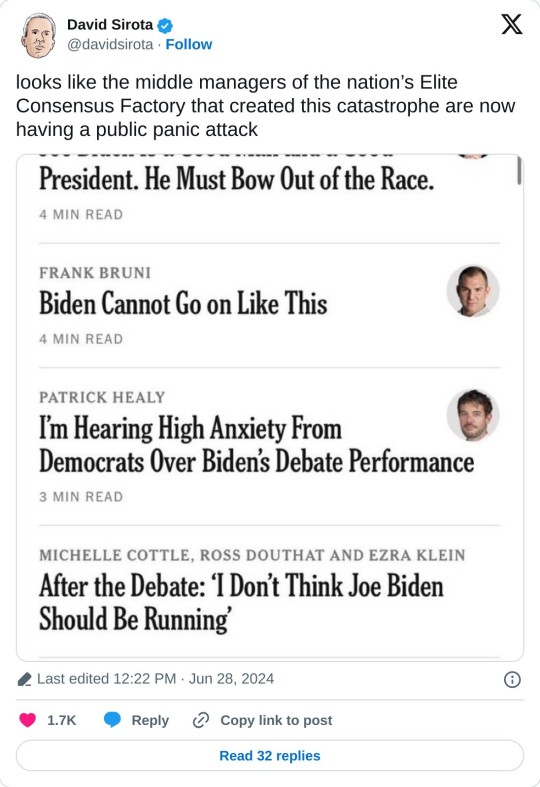Click the embedded screenshot's scrollbar
The image size is (540, 787).
click(519, 171)
